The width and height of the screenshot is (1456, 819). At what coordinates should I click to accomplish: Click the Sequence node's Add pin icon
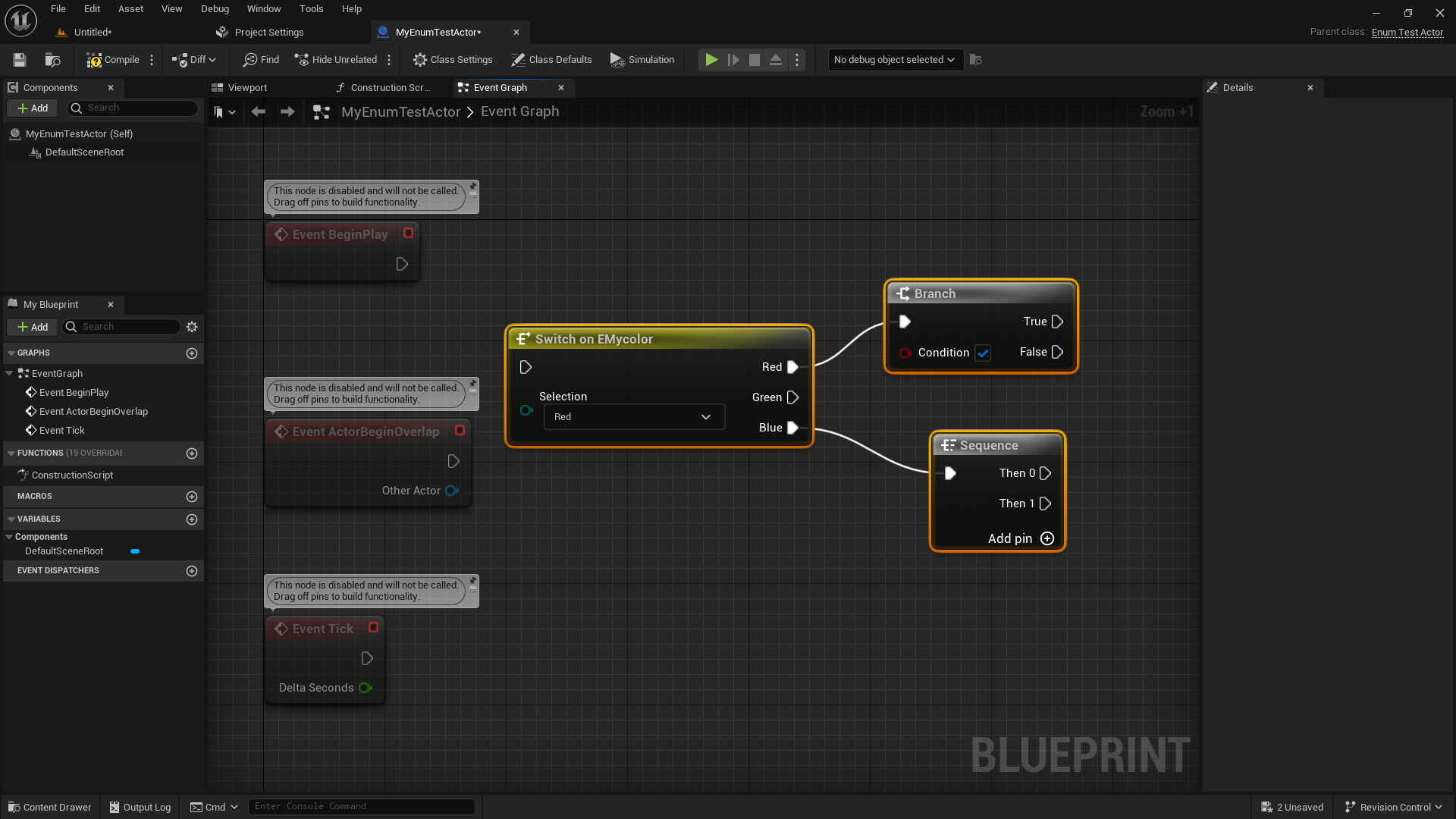tap(1047, 538)
